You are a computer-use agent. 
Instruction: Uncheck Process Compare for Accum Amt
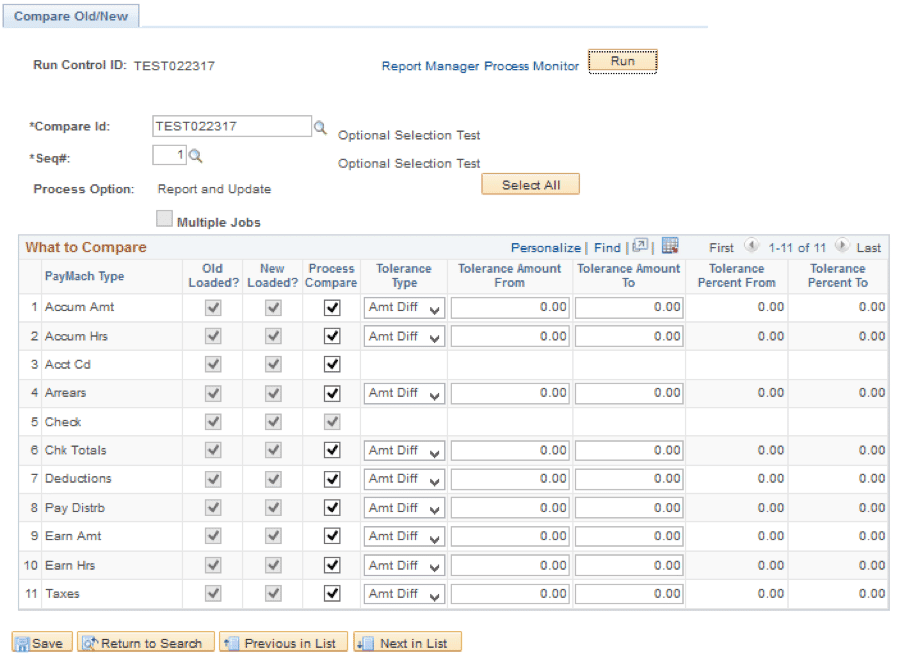click(x=332, y=308)
